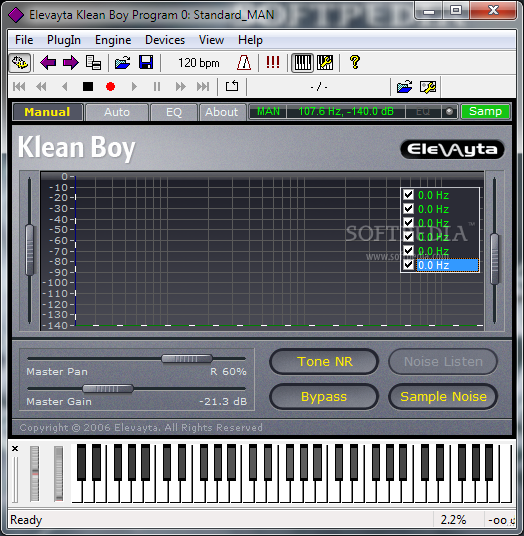Image resolution: width=524 pixels, height=536 pixels.
Task: Click the plugin chain icon in toolbar
Action: [20, 63]
